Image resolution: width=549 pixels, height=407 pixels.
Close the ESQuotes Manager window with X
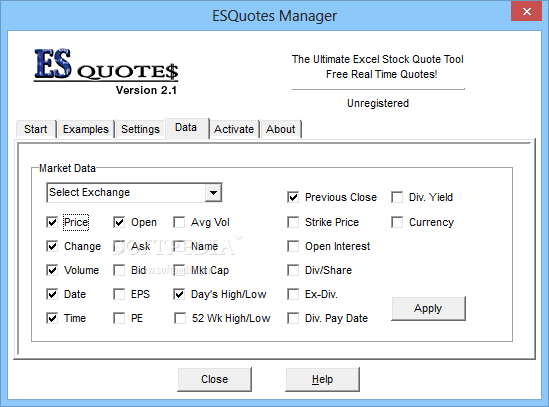point(527,11)
